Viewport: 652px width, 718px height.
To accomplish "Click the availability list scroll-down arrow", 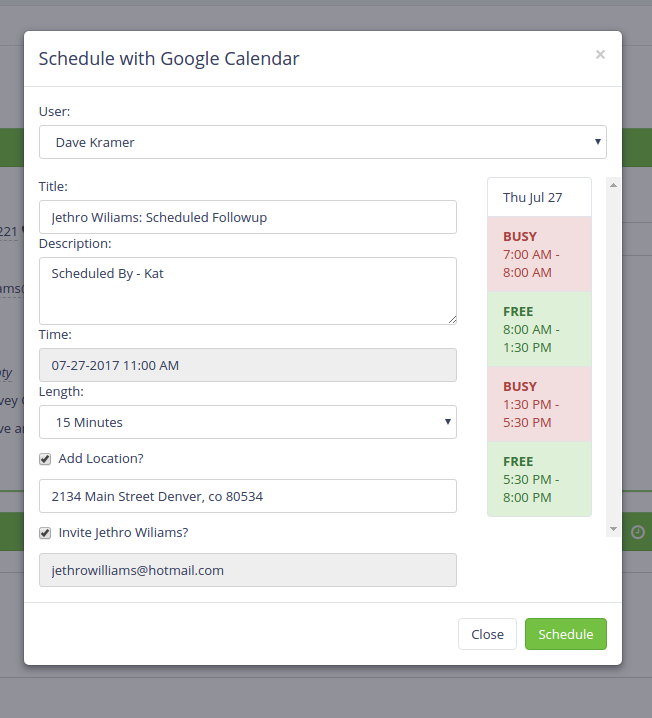I will click(x=612, y=528).
